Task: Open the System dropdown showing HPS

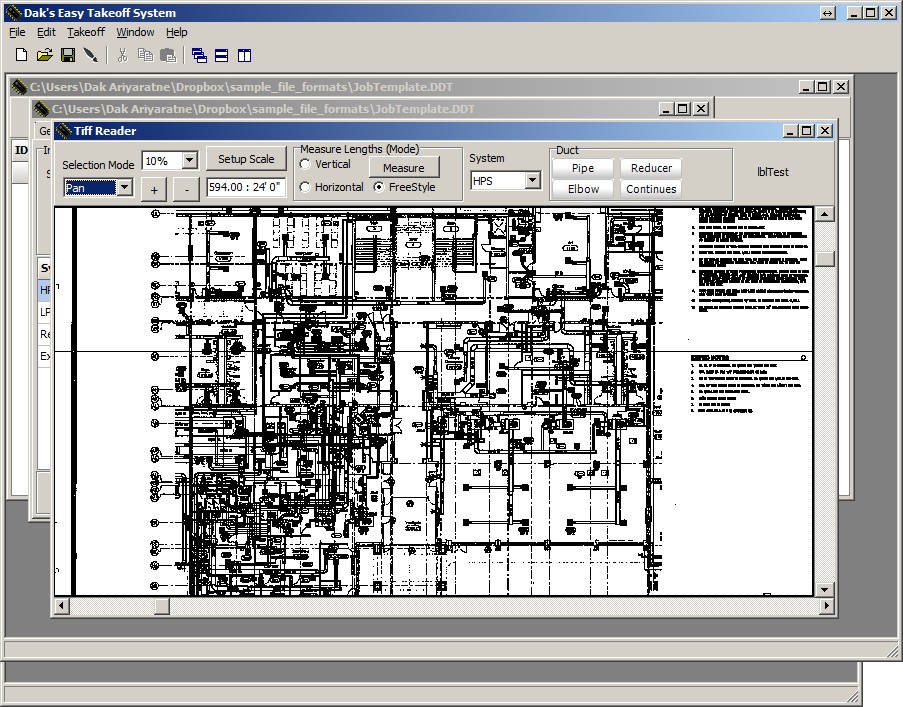Action: click(x=532, y=181)
